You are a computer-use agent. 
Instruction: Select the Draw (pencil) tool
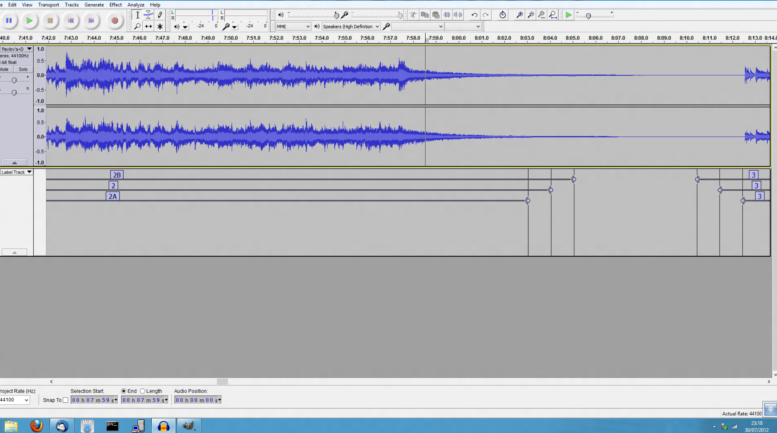160,15
